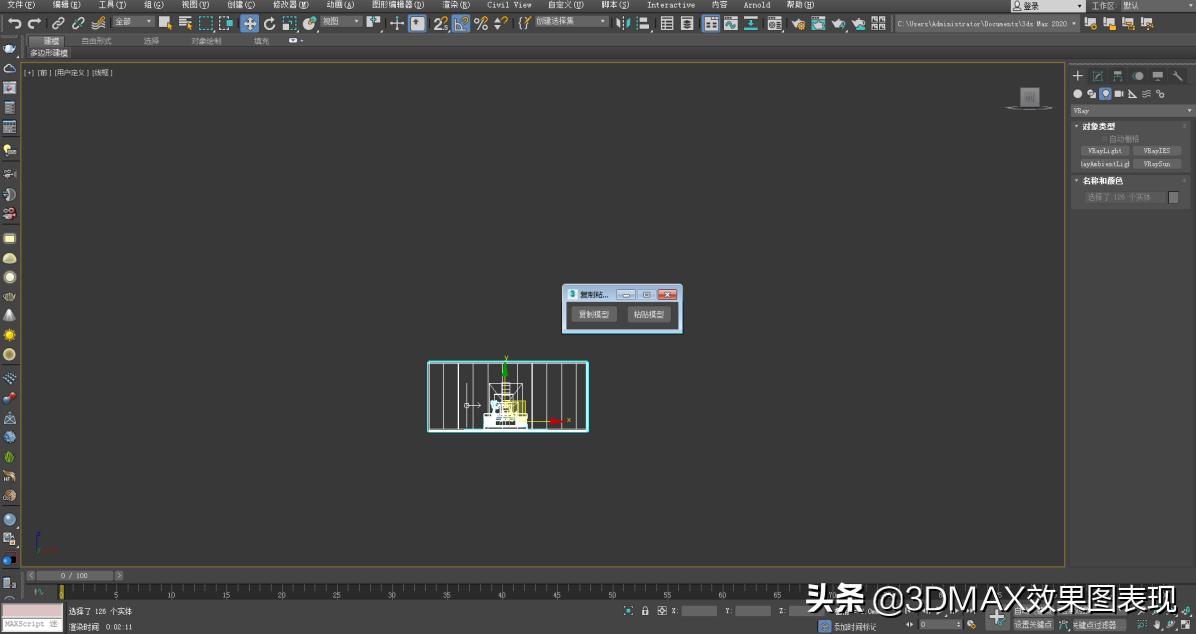This screenshot has height=634, width=1196.
Task: Toggle the selection lock in the status bar
Action: 644,610
